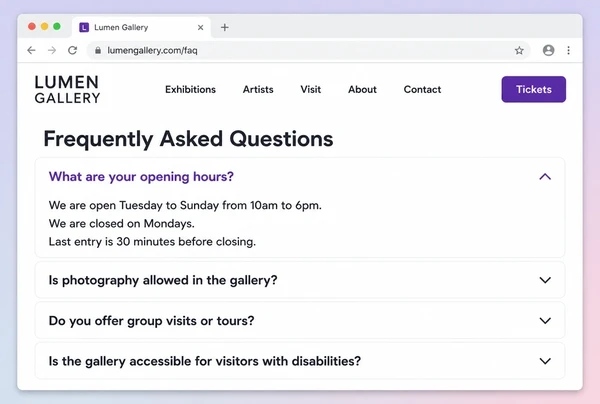Image resolution: width=600 pixels, height=404 pixels.
Task: Click text 'Last entry is 30 minutes before closing.'
Action: (x=152, y=242)
